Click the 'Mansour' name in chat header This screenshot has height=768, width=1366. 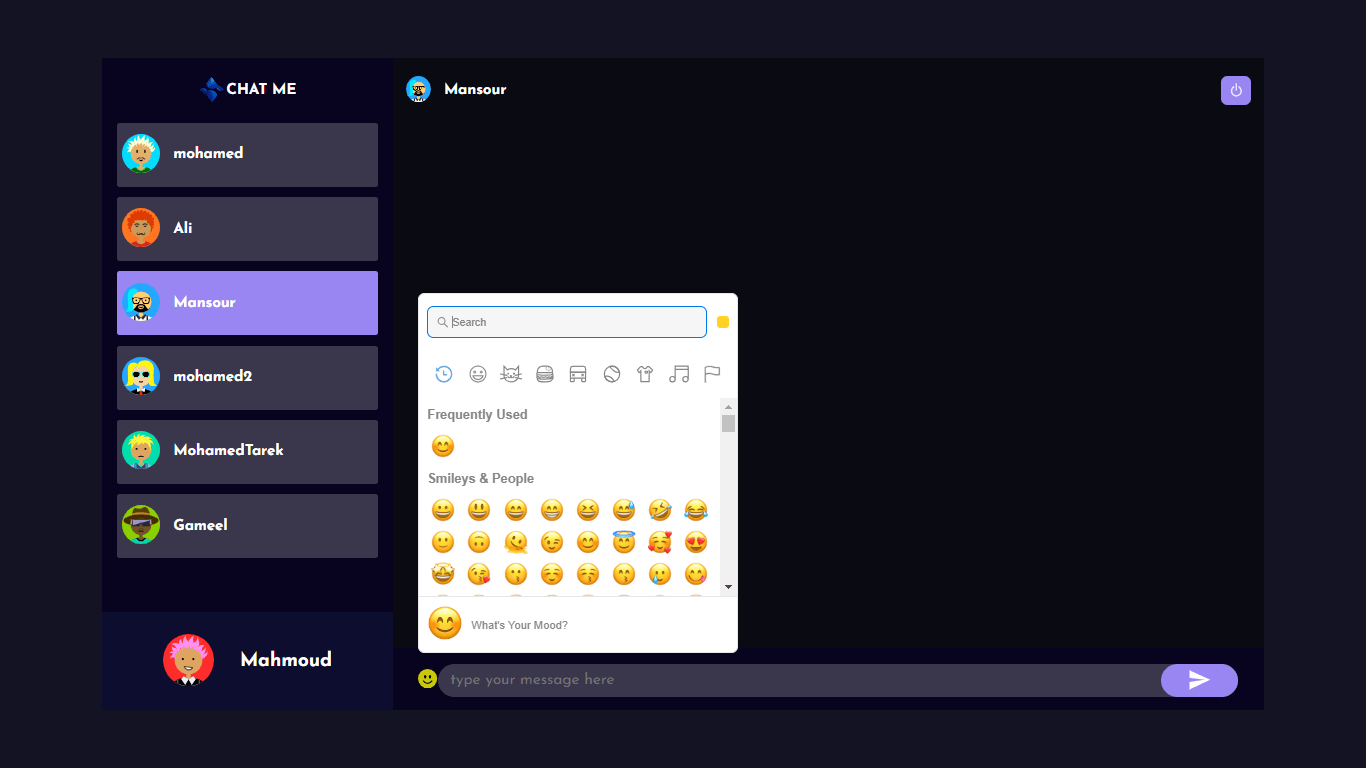pos(475,89)
